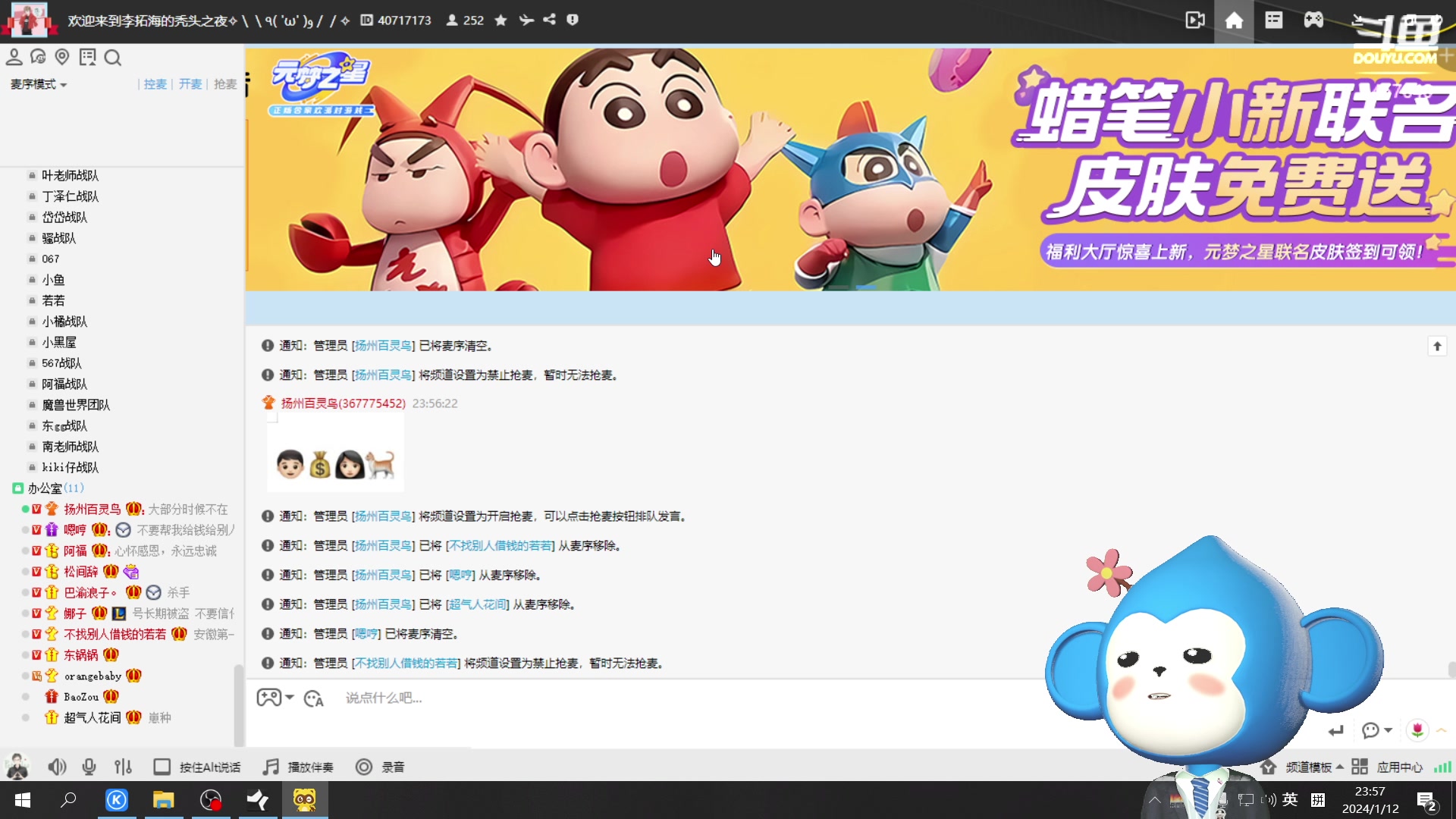
Task: Click the microphone icon in bottom toolbar
Action: pyautogui.click(x=89, y=767)
